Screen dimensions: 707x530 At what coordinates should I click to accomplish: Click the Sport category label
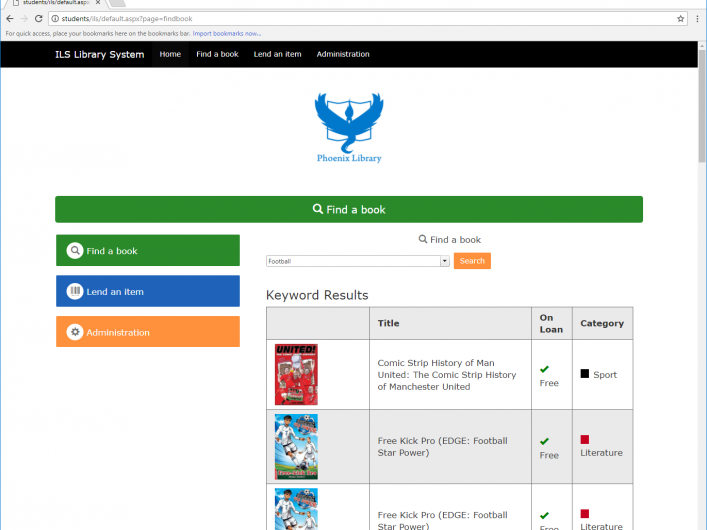point(605,375)
